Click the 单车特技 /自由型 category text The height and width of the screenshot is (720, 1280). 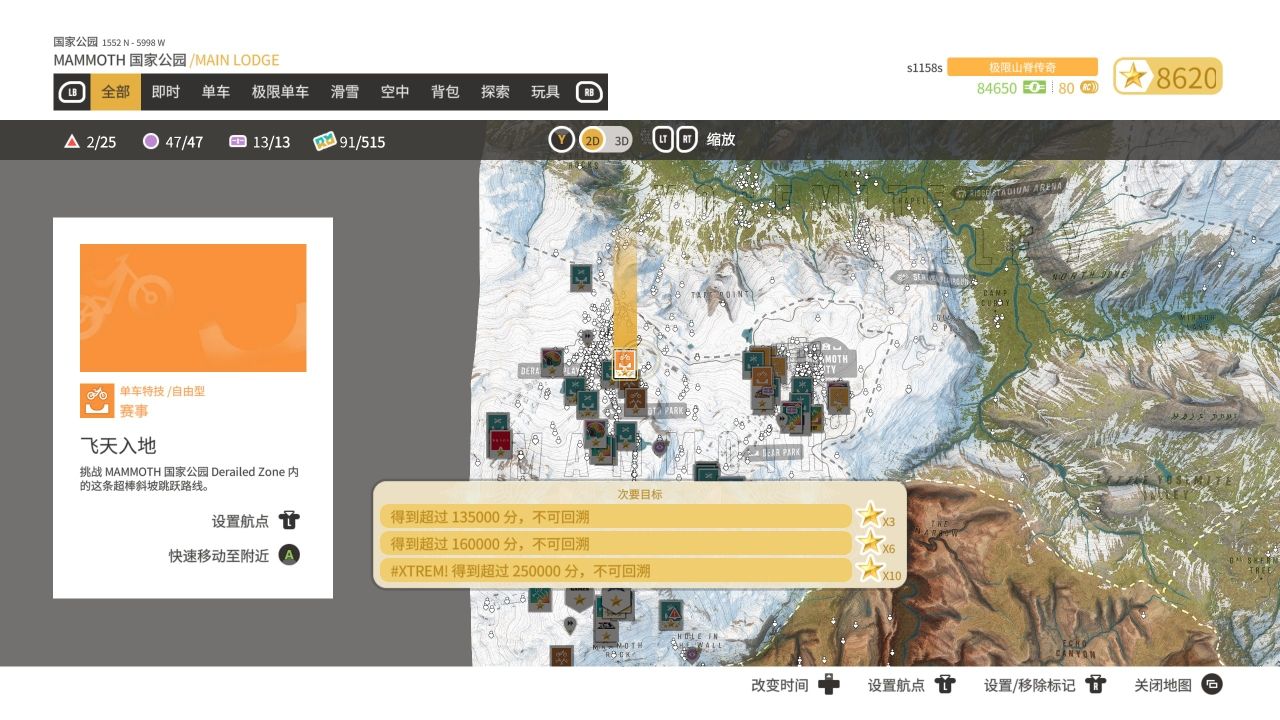162,391
